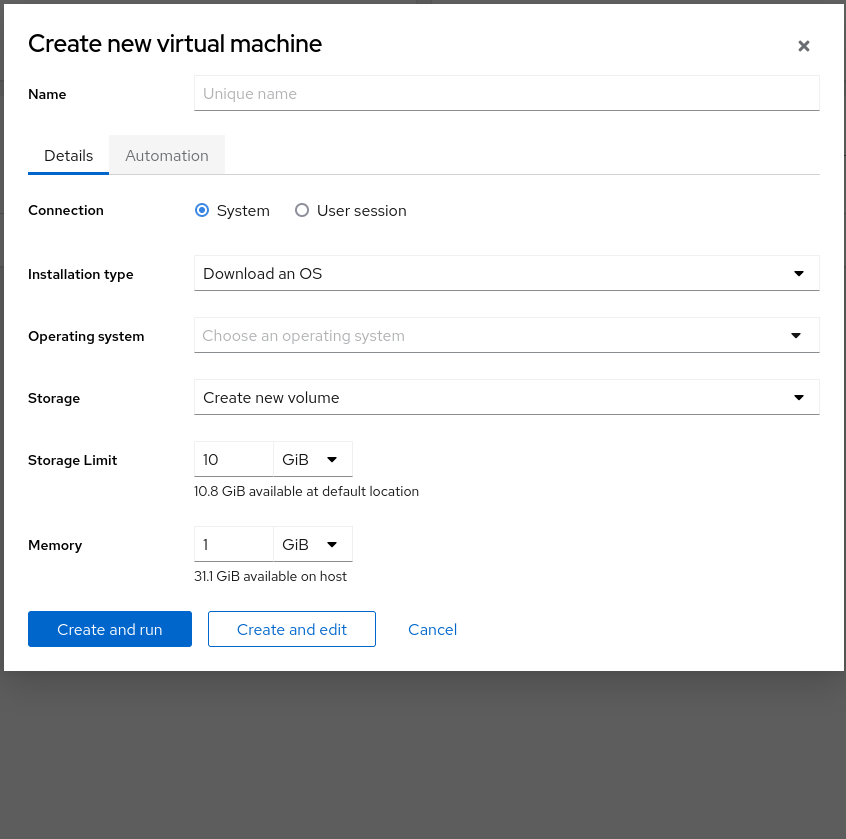
Task: Click the 'Choose an operating system' text box
Action: (480, 336)
